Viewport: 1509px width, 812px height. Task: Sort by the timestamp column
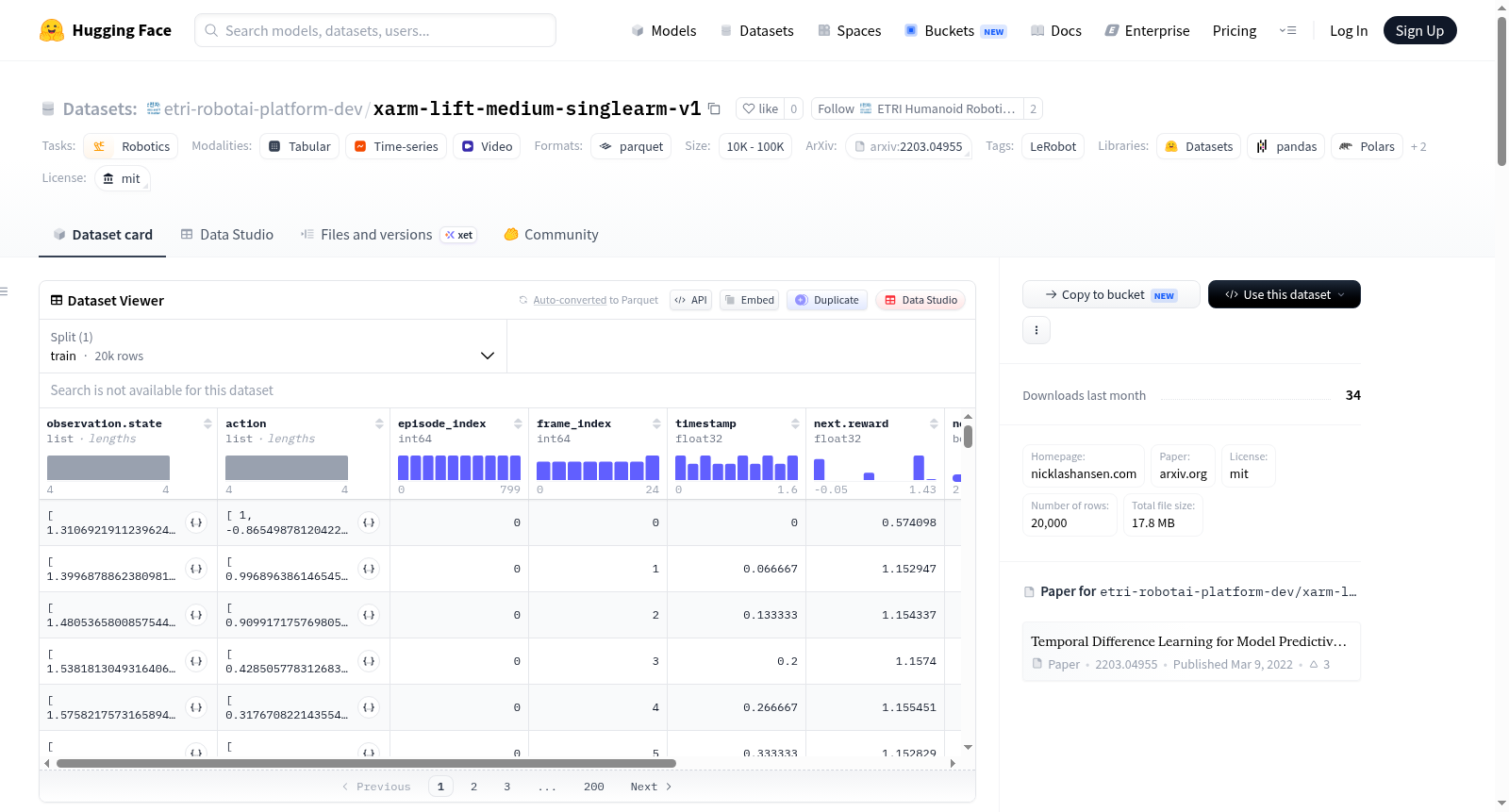coord(795,423)
